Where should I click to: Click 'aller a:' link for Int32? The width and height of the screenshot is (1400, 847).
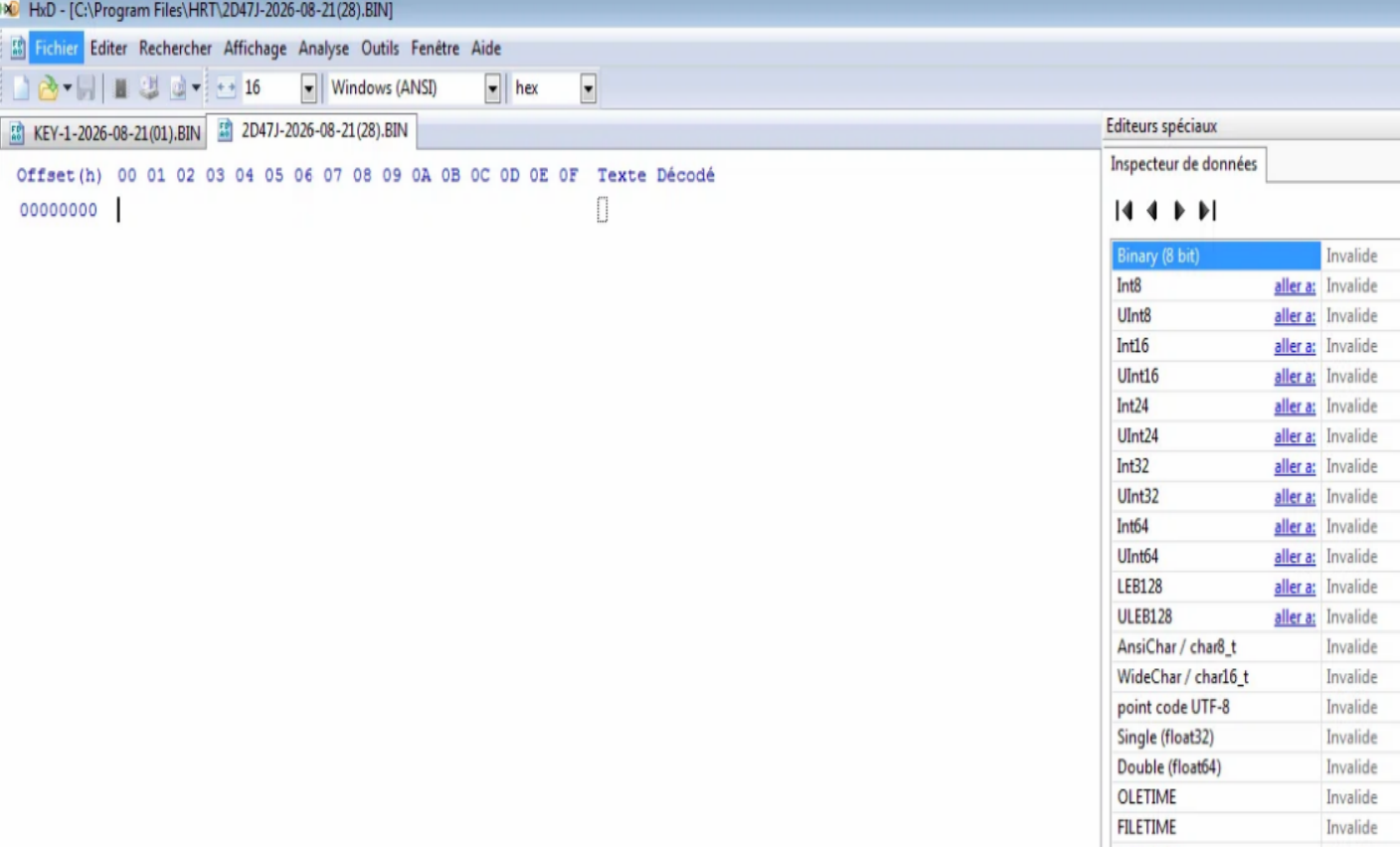(x=1295, y=466)
